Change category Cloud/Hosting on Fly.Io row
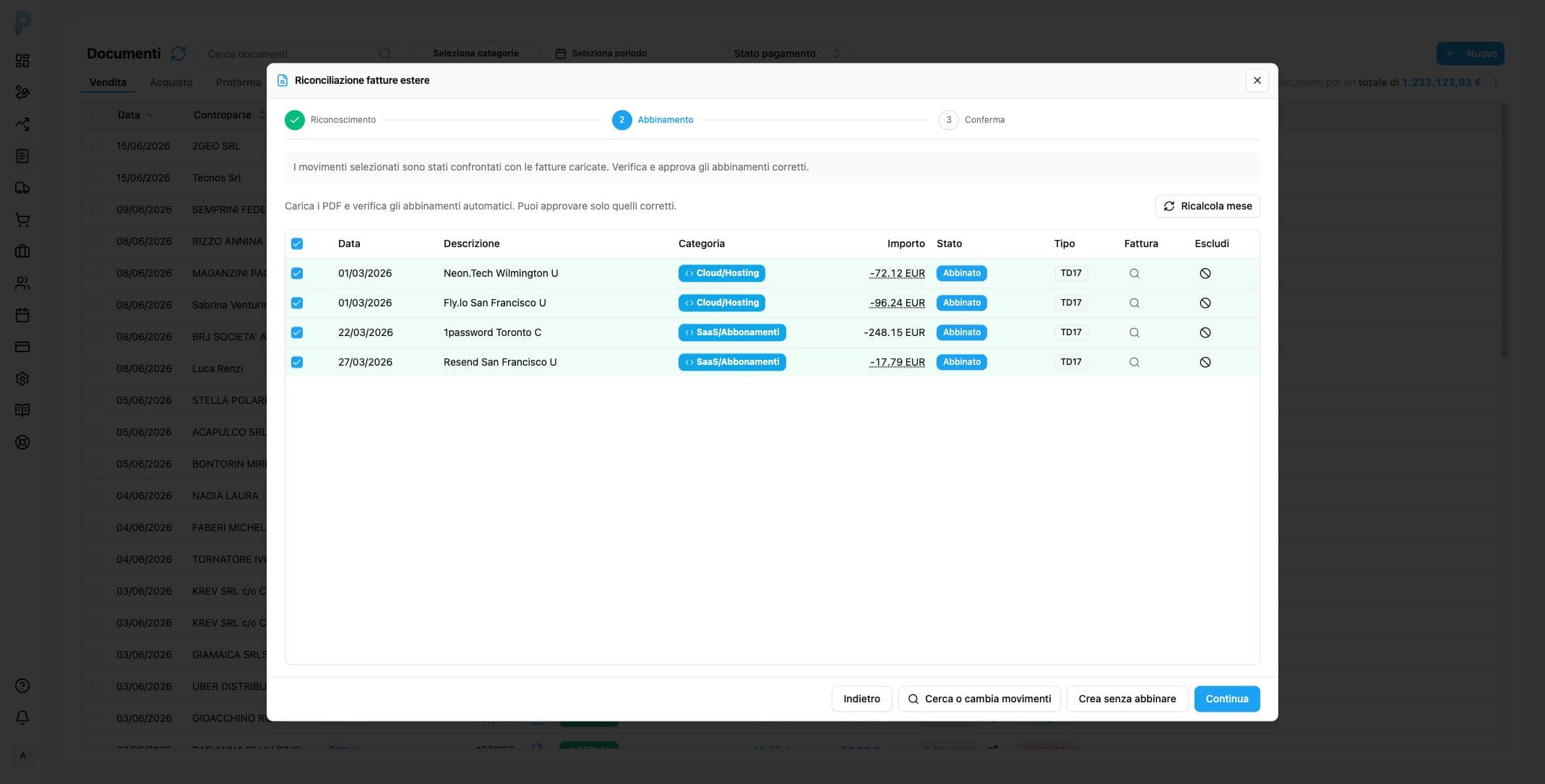This screenshot has width=1545, height=784. (x=721, y=303)
